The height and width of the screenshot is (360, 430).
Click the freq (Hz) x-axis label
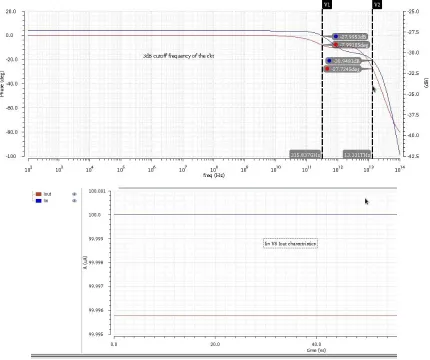pyautogui.click(x=214, y=175)
